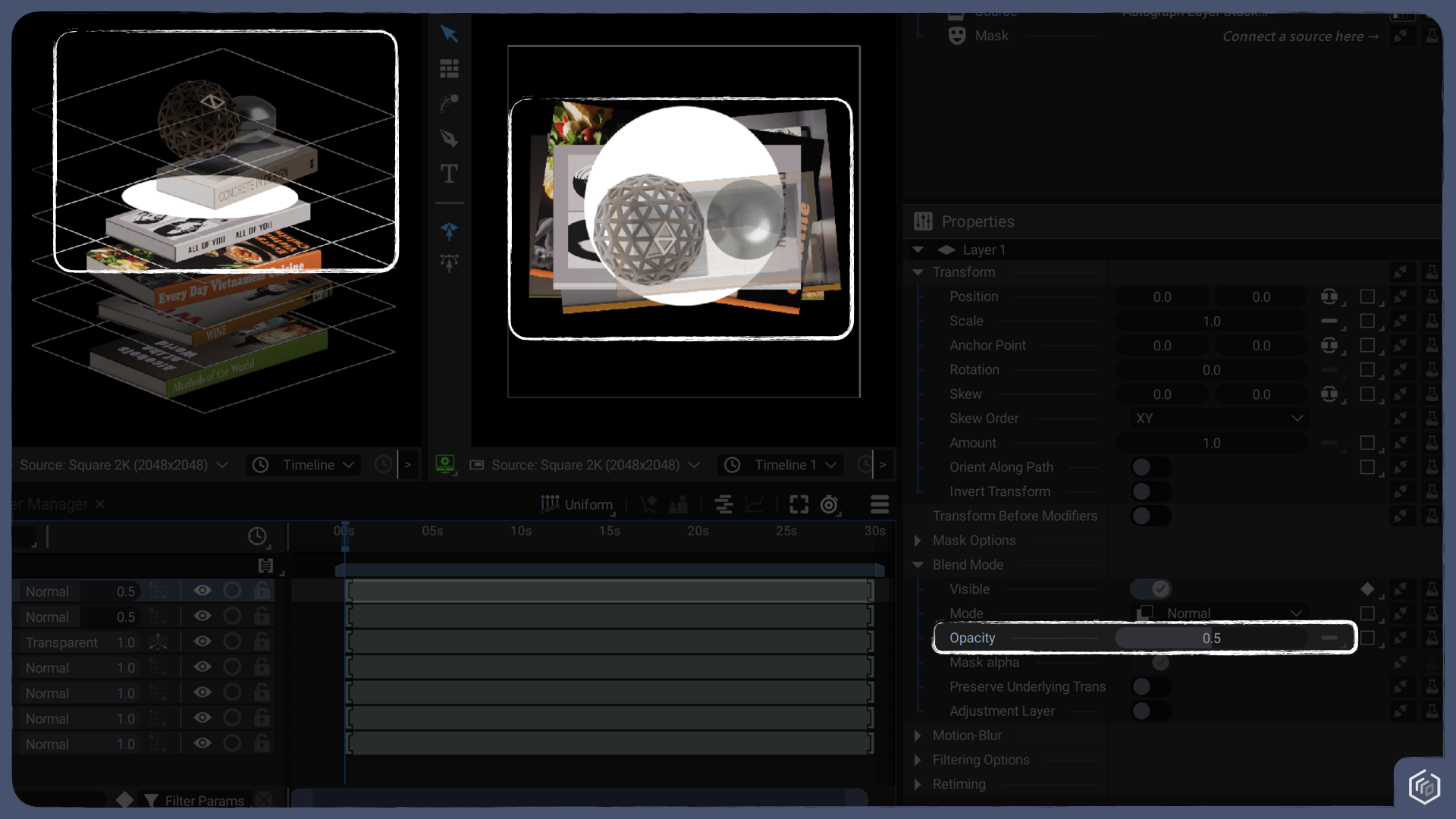Viewport: 1456px width, 819px height.
Task: Click the Filter Params funnel icon
Action: coord(151,800)
